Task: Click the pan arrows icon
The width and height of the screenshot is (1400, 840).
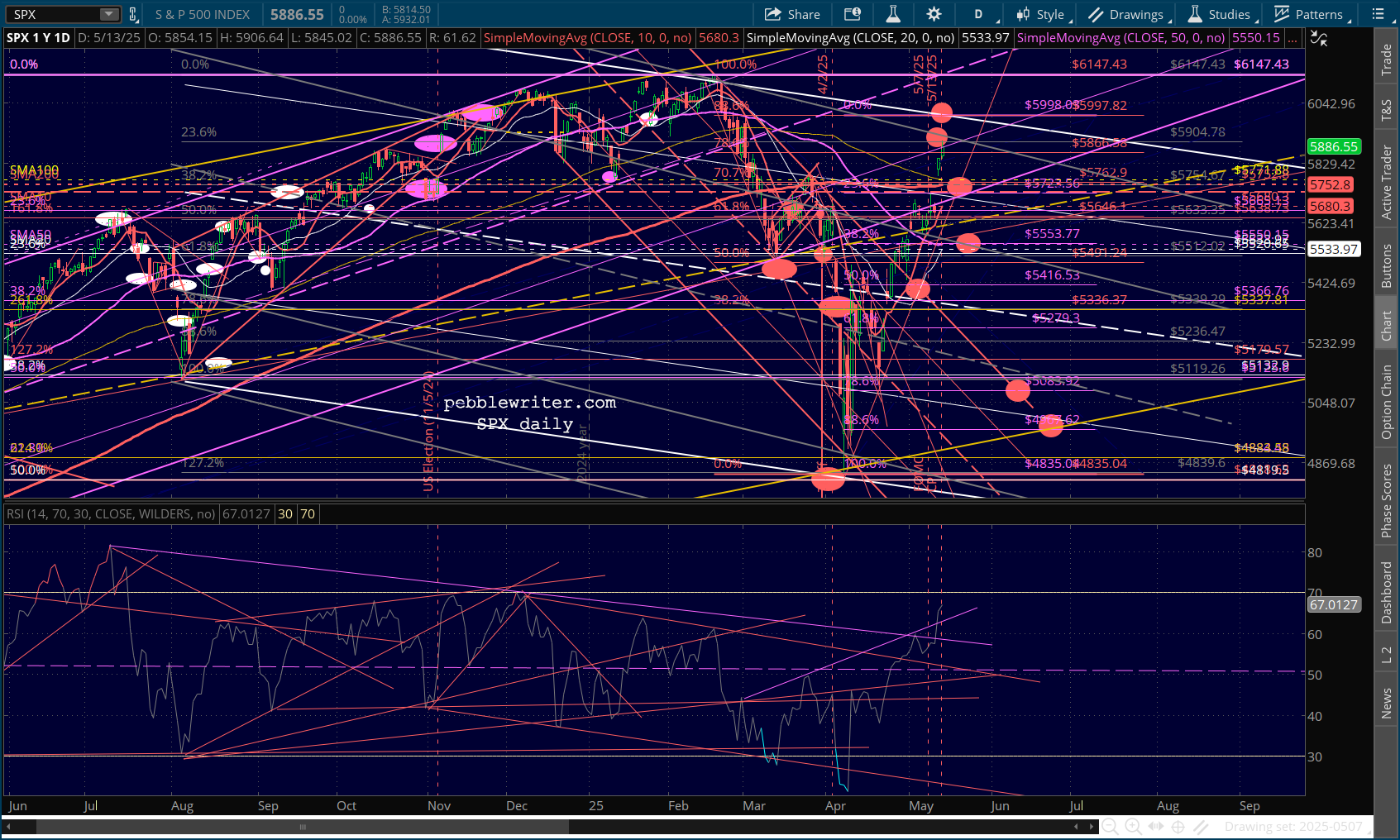Action: point(1155,826)
